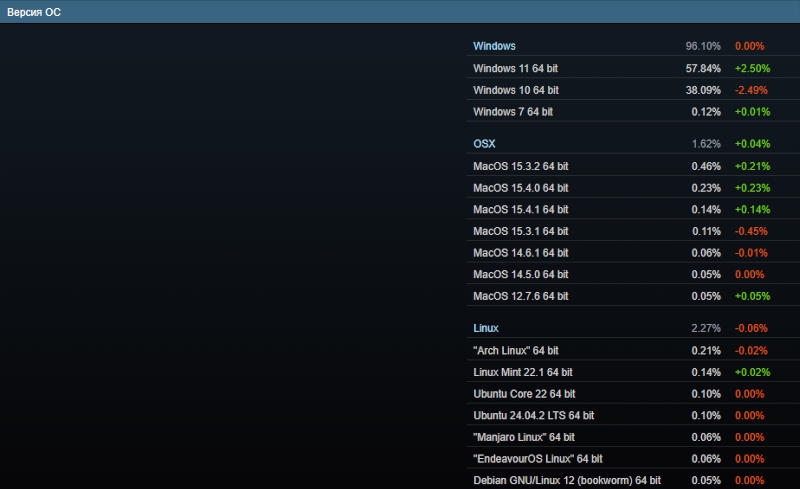This screenshot has height=489, width=800.
Task: Collapse the Windows category heading
Action: 494,46
